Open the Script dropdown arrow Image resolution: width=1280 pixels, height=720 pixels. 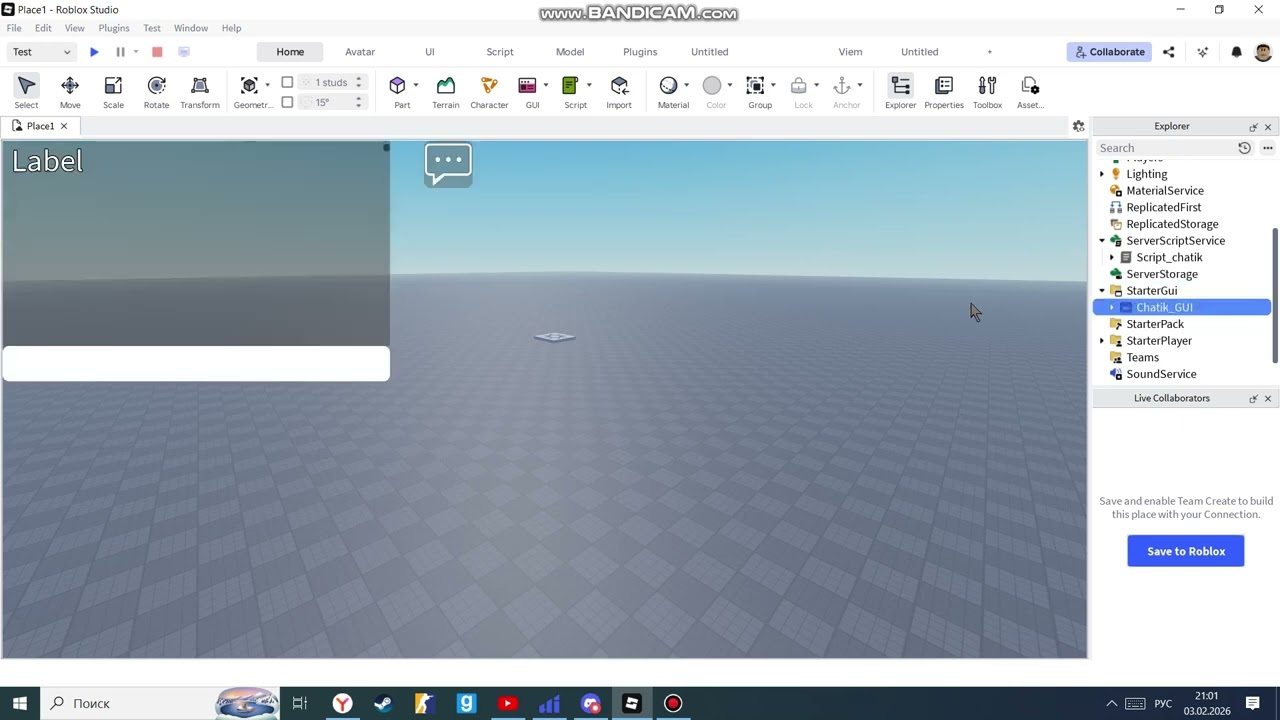(x=588, y=85)
